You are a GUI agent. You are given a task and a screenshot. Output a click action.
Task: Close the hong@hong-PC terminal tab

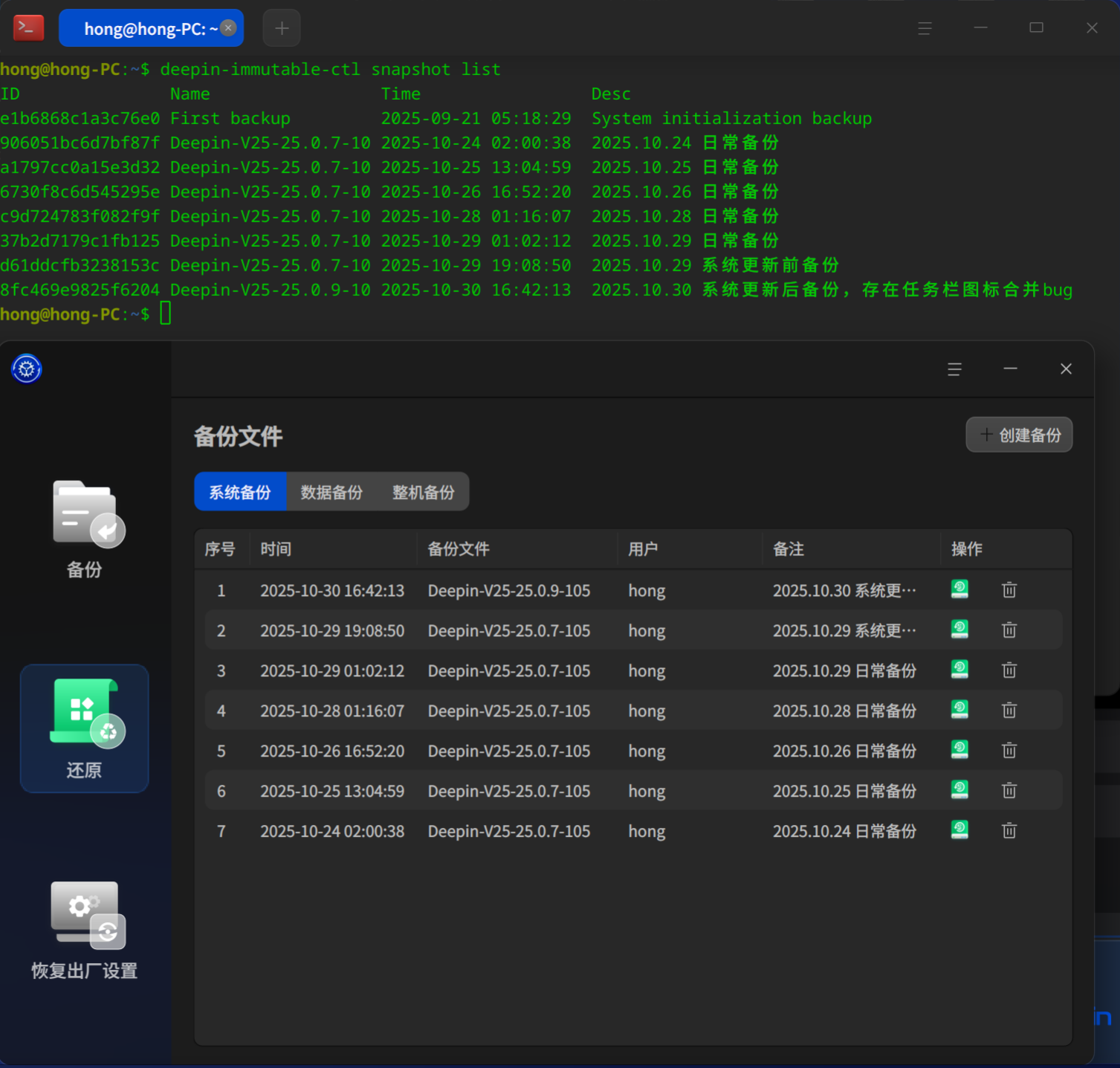pos(229,27)
